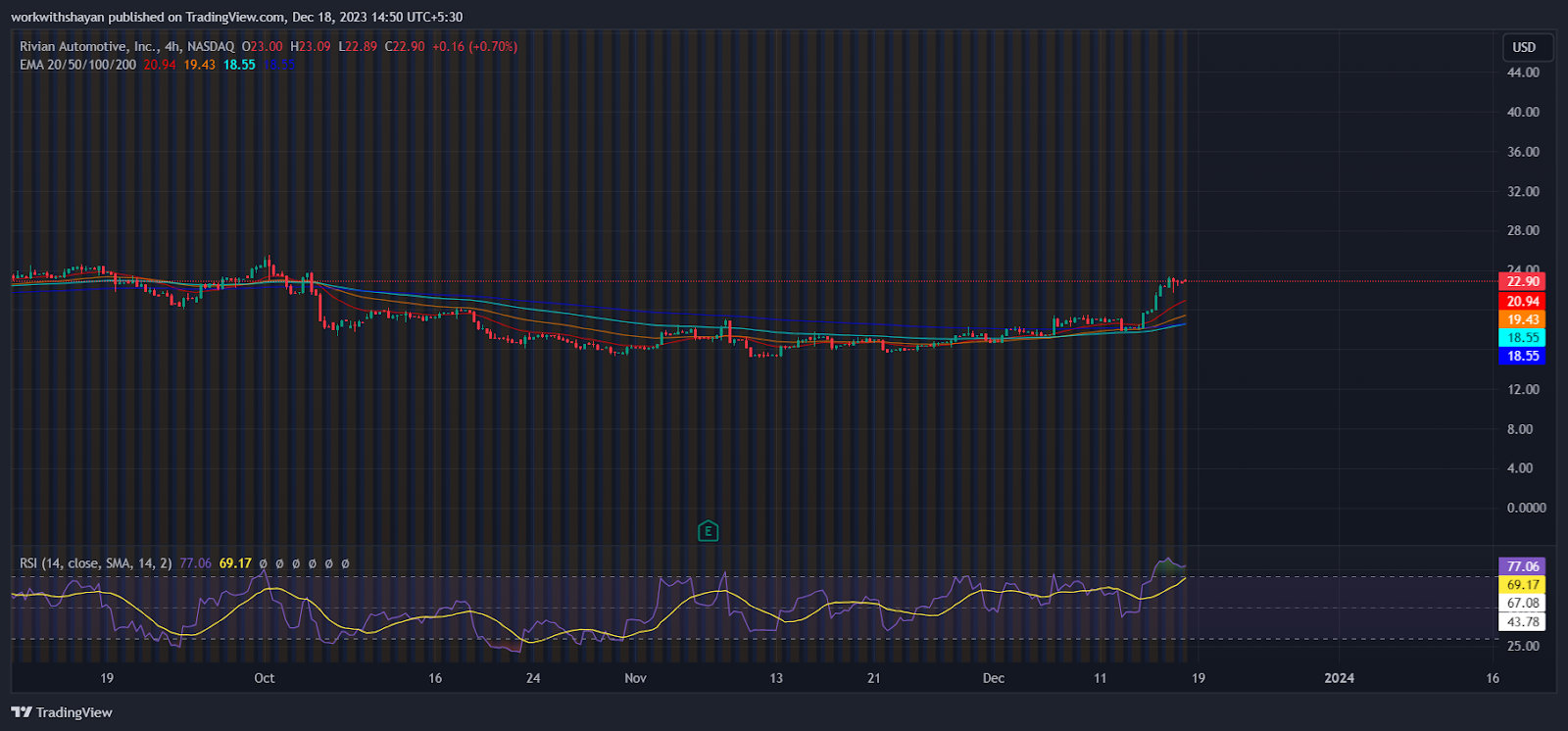Click the 'workwithshayan published on TradingView.com' header

coord(148,17)
